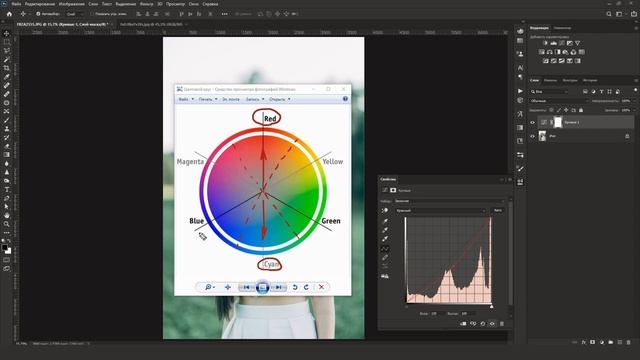Click the Auto button in Curves
Viewport: 640px width, 360px height.
(498, 210)
